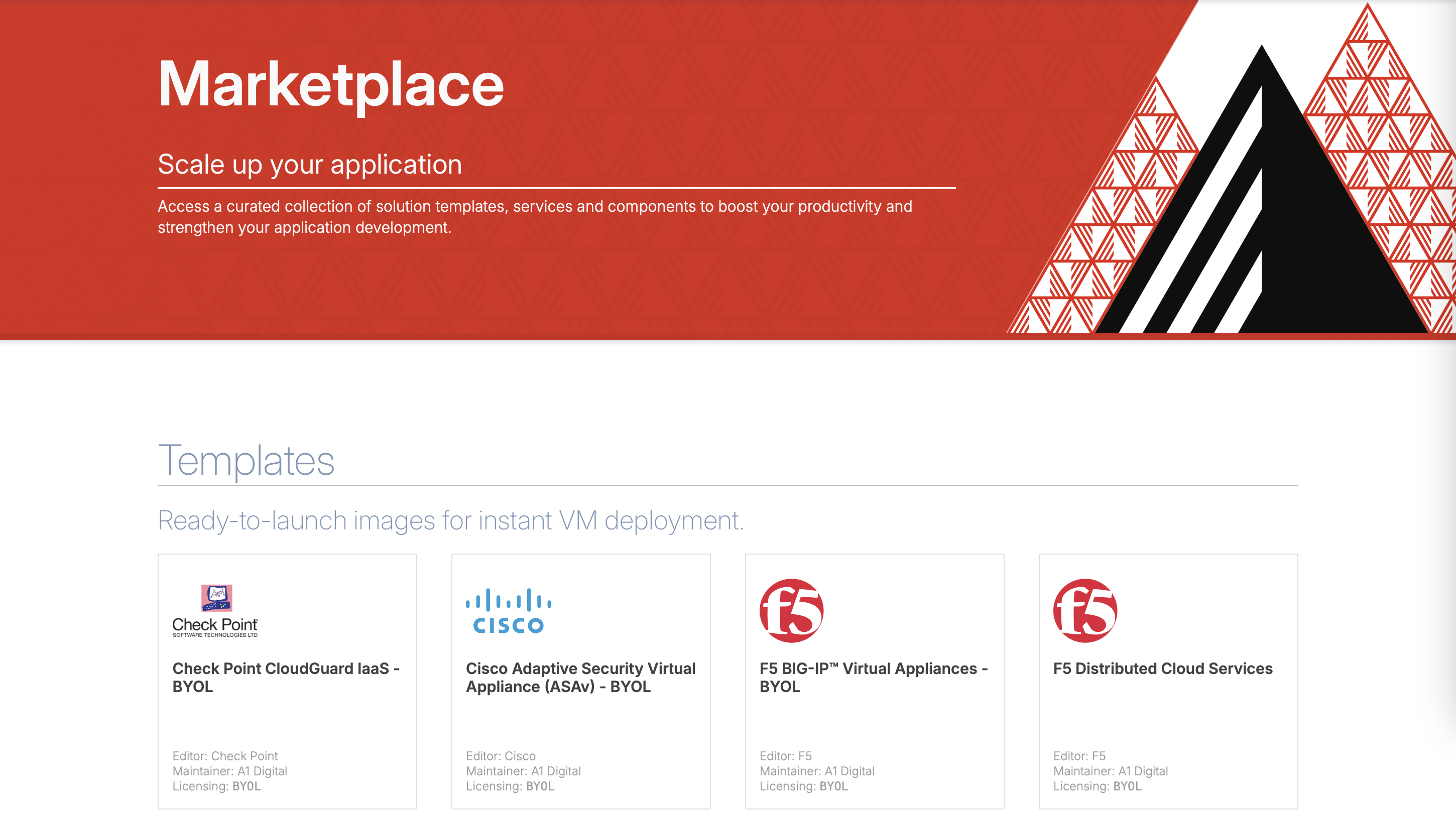This screenshot has height=813, width=1456.
Task: Click the Cisco logo icon
Action: point(508,611)
